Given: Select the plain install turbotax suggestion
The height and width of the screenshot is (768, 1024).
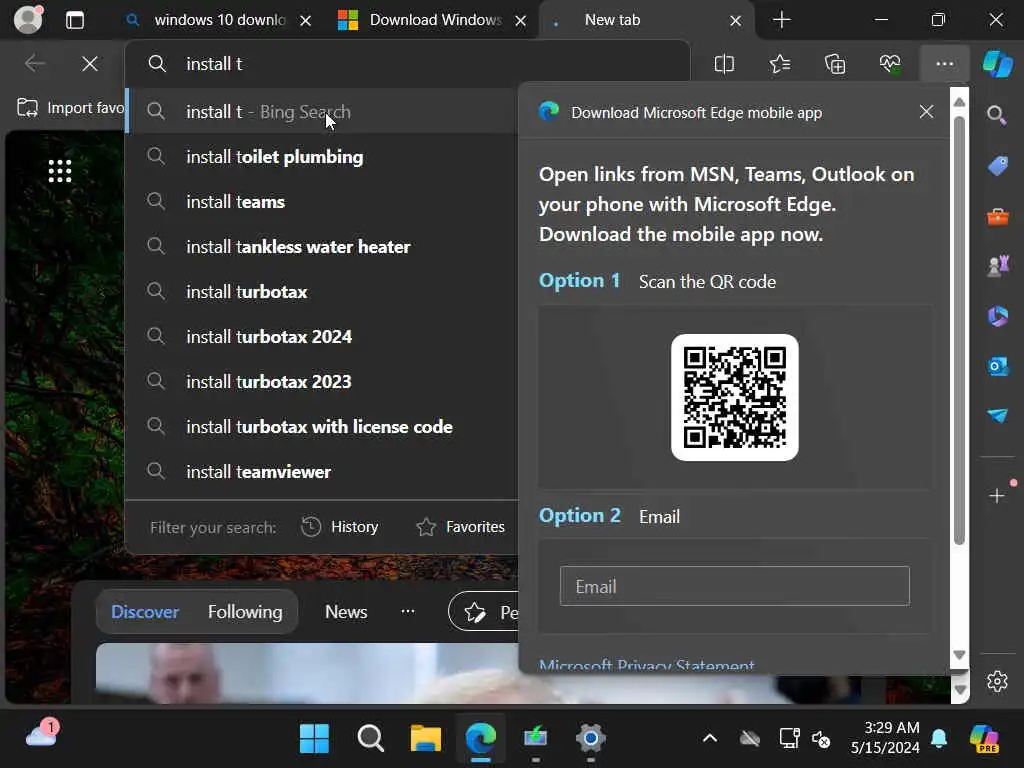Looking at the screenshot, I should [x=322, y=292].
